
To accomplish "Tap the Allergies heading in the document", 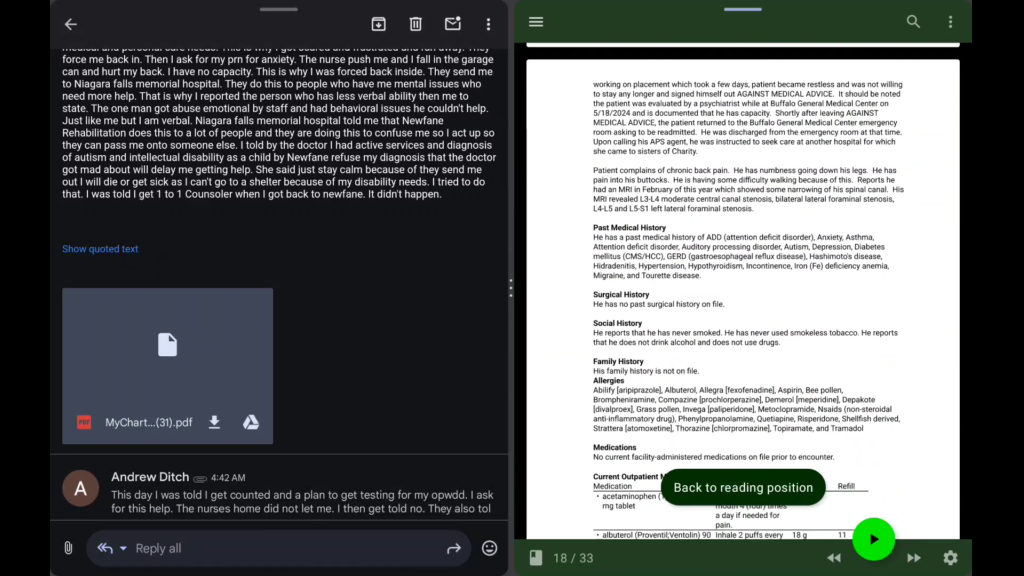I will pyautogui.click(x=608, y=380).
